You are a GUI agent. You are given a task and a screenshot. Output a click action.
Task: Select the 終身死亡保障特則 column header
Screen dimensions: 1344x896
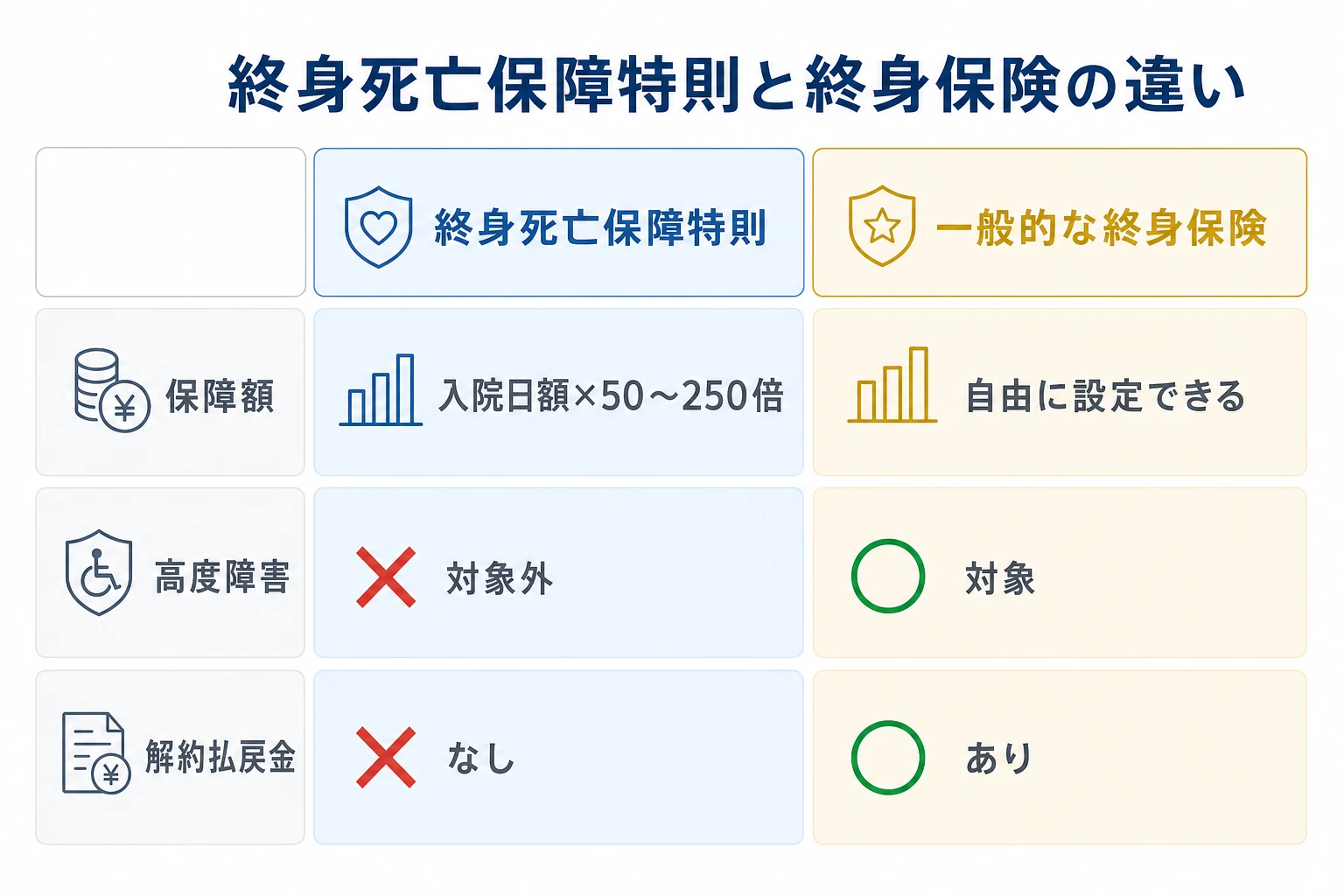click(x=559, y=222)
